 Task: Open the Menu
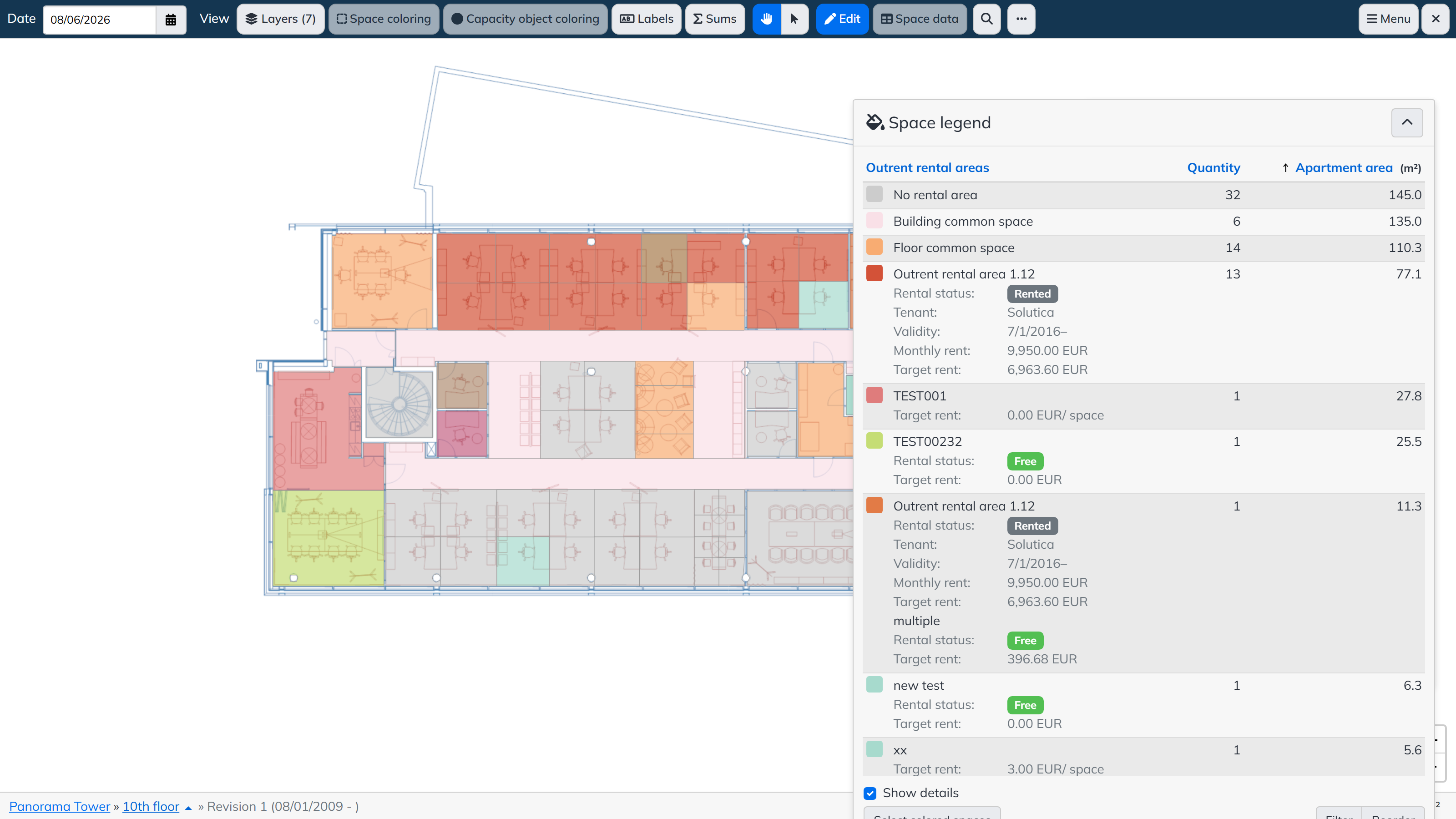1388,19
